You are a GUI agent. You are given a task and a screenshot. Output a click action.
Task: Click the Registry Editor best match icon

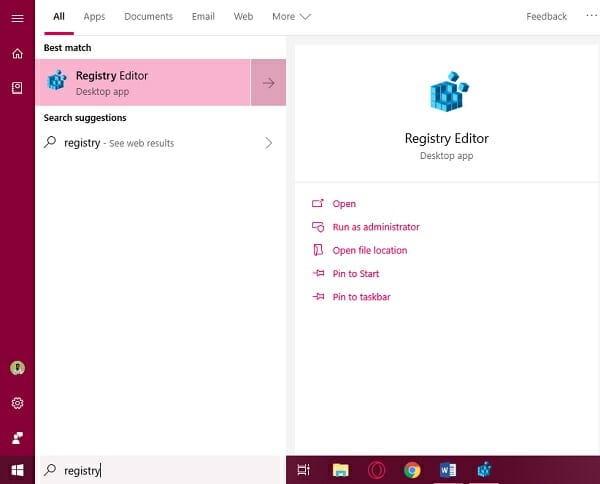coord(57,80)
